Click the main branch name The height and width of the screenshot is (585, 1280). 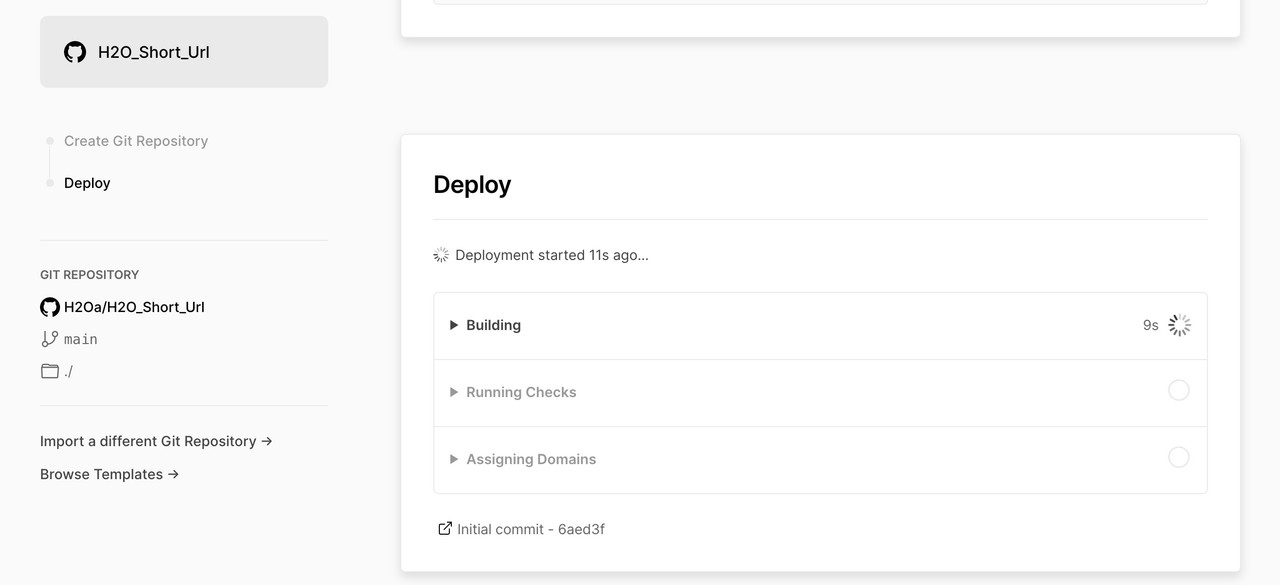point(81,339)
